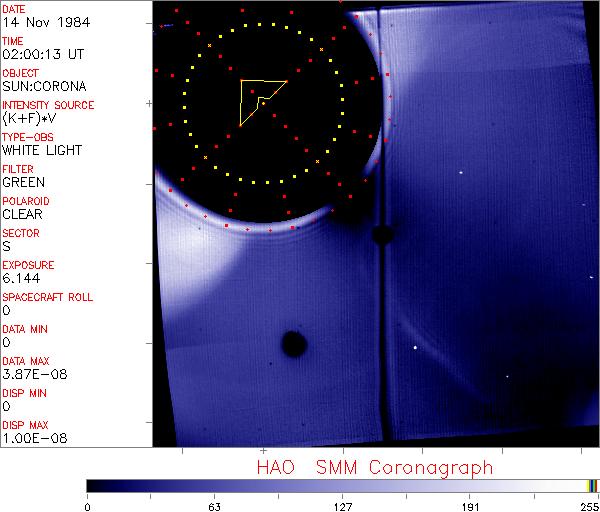Image resolution: width=600 pixels, height=512 pixels.
Task: Click the 127 tick label under the color bar
Action: (x=343, y=505)
